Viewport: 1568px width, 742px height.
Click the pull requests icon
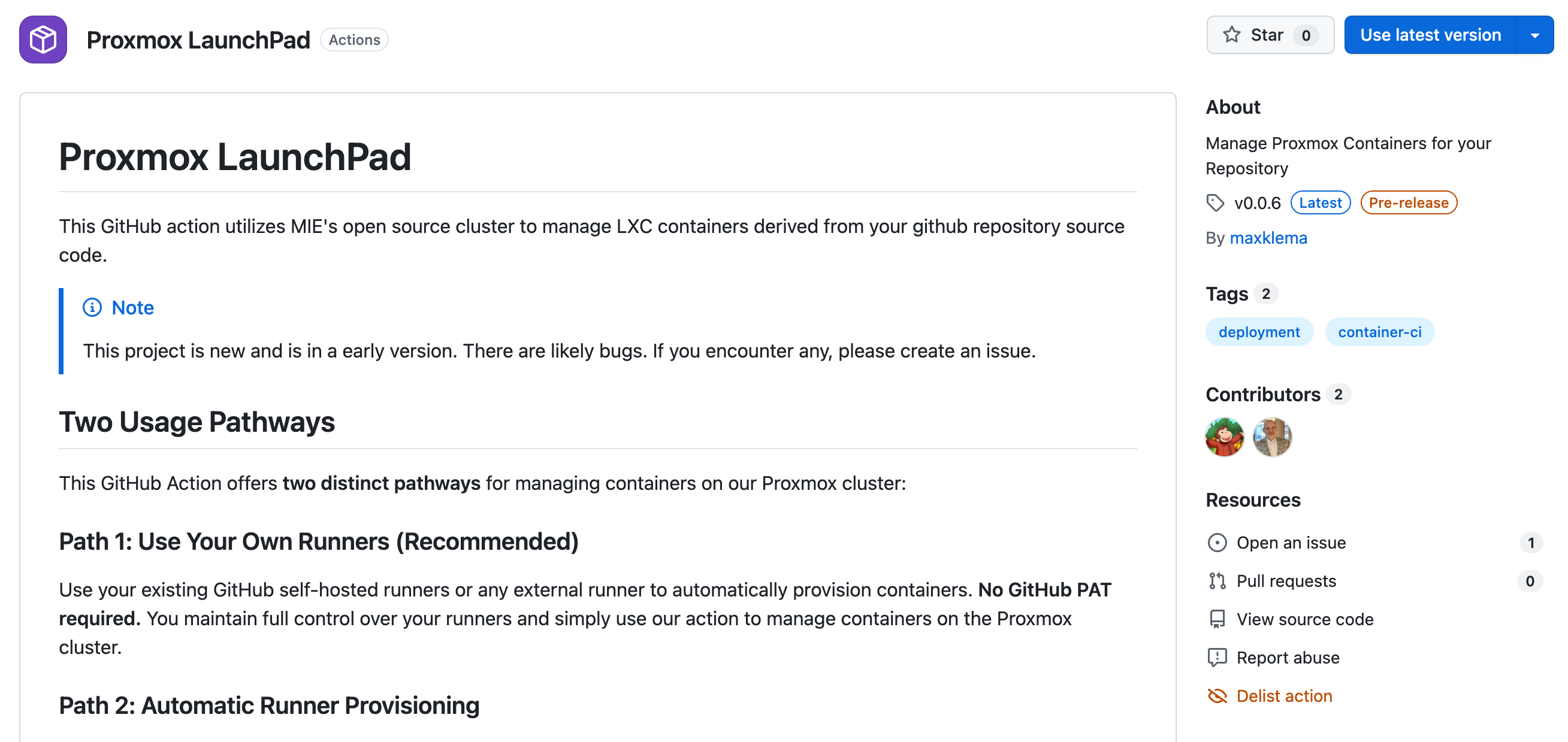(x=1217, y=581)
